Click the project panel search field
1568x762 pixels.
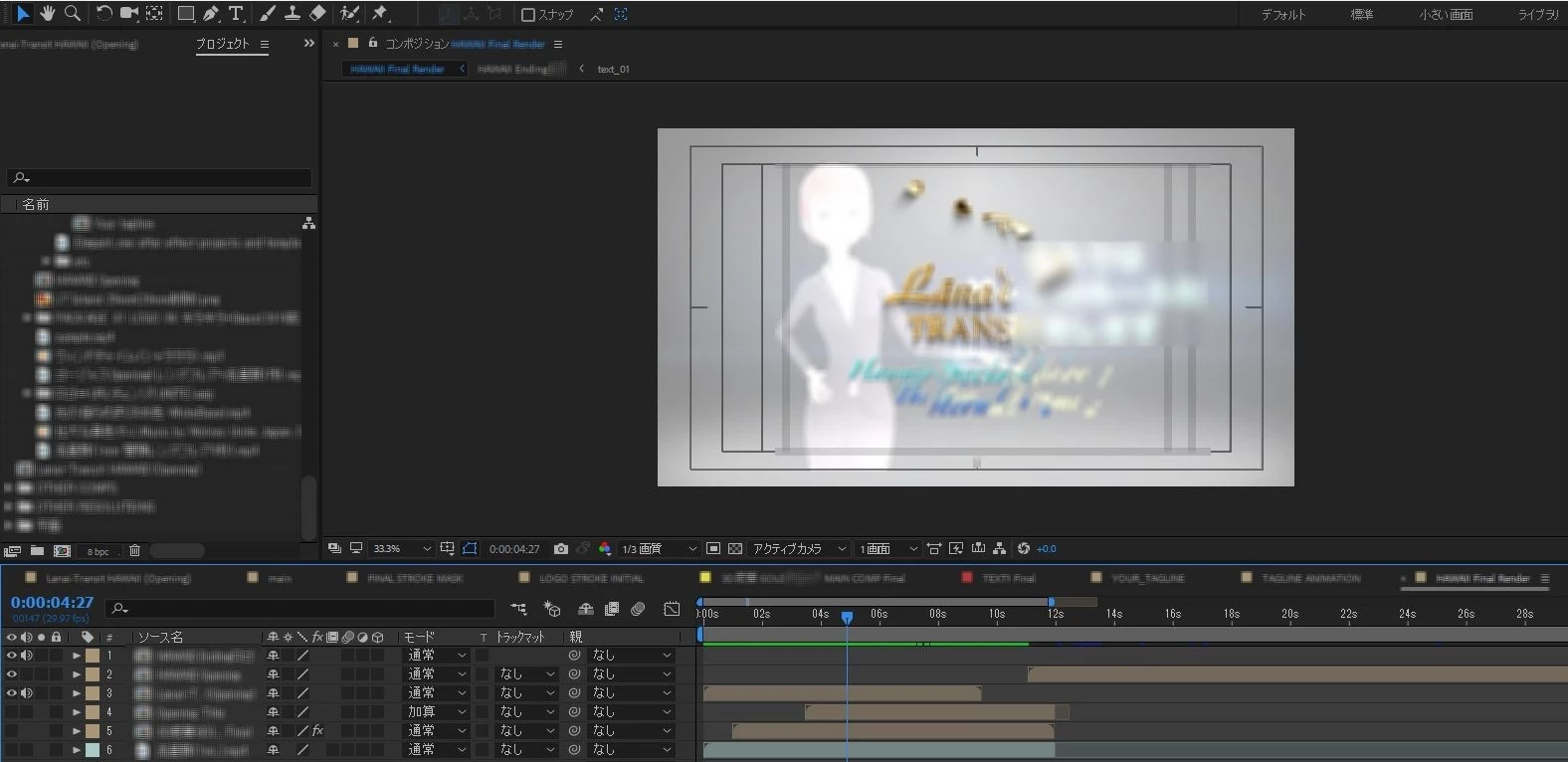(159, 178)
